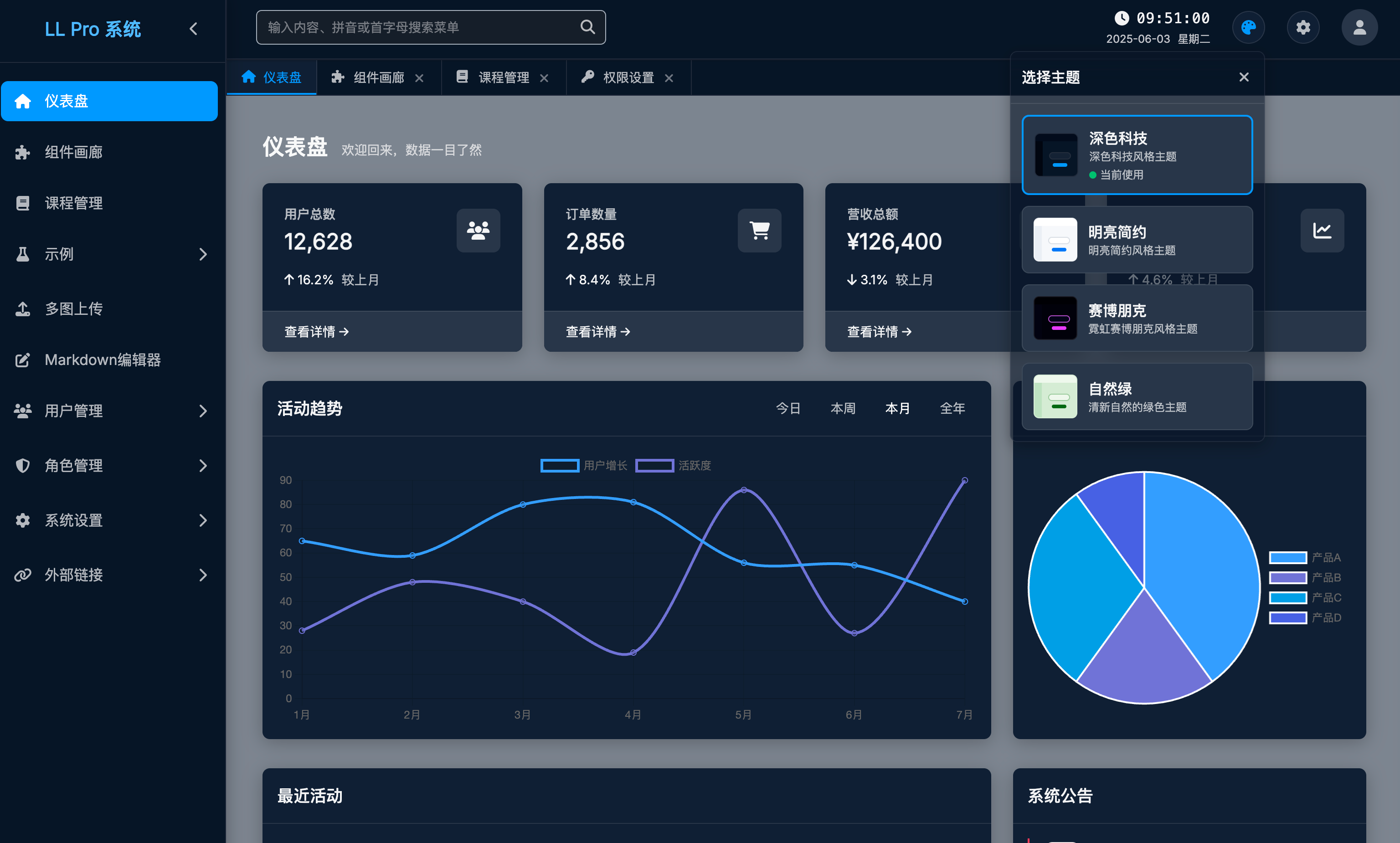Click the edit icon next to Markdown编辑器
Screen dimensions: 1400x843
[x=23, y=360]
